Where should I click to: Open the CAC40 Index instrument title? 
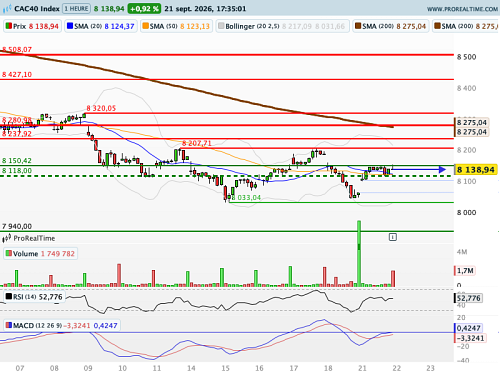[x=37, y=9]
